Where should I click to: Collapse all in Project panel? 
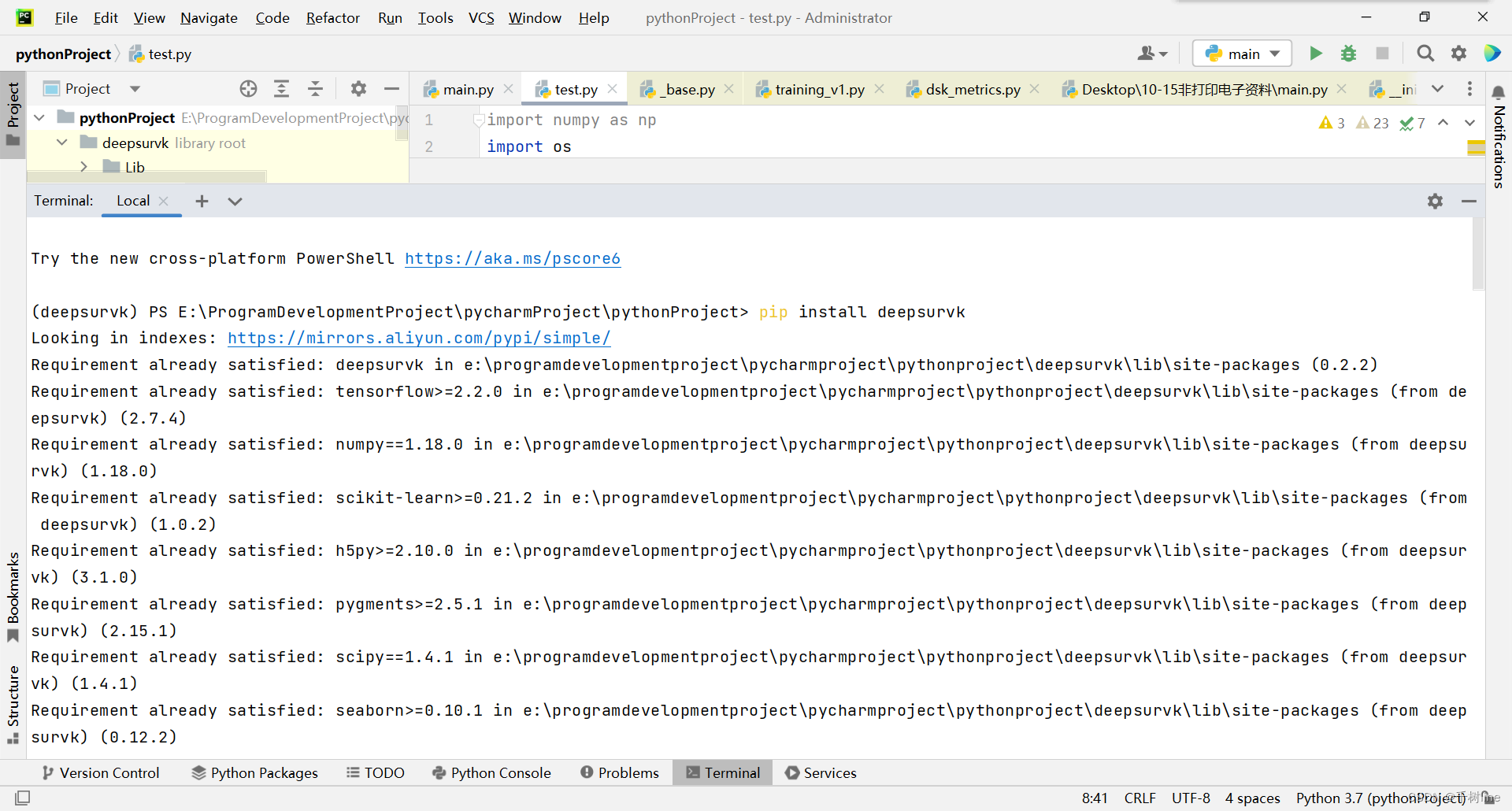315,89
